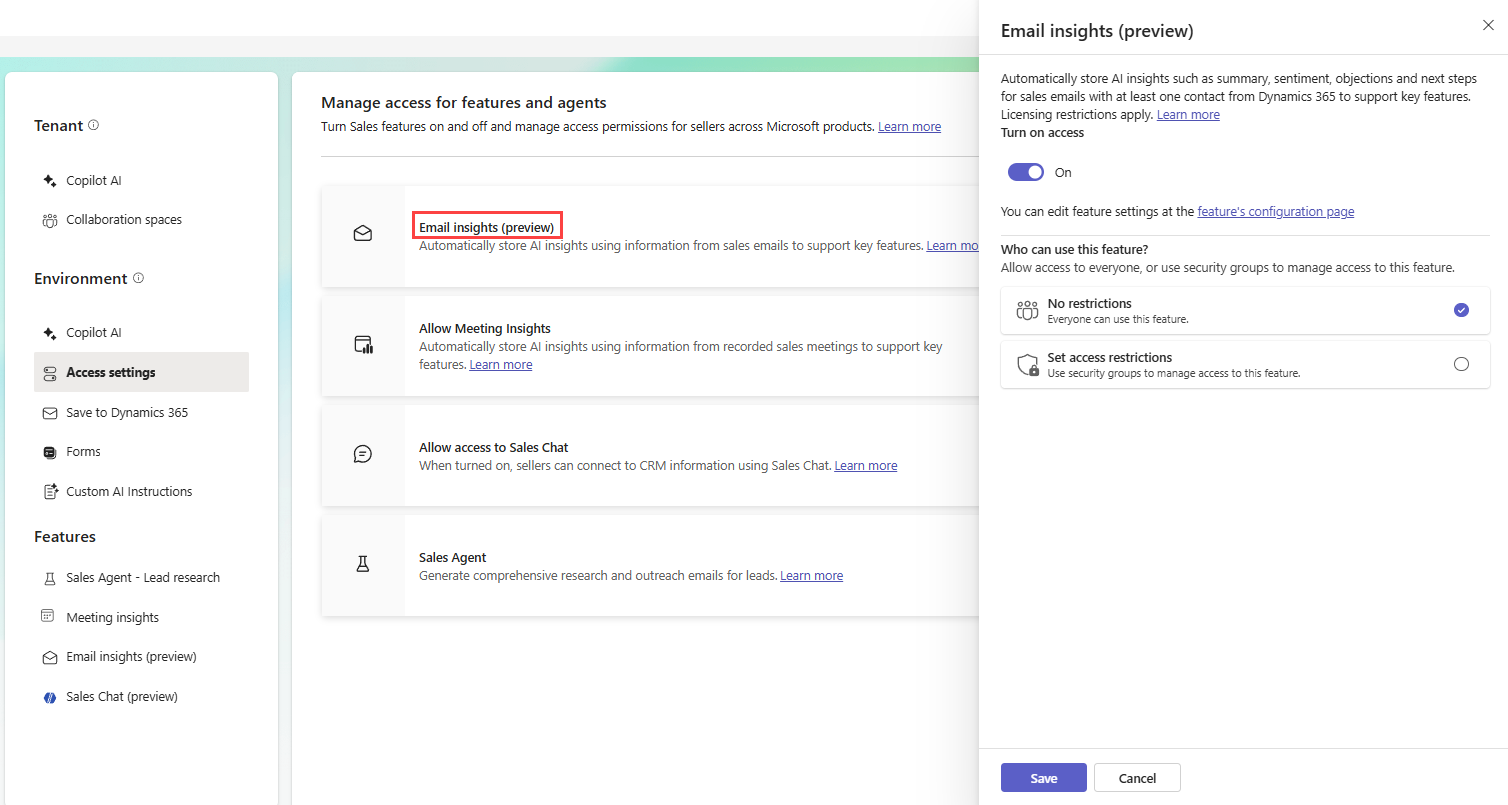Click the Tenant info tooltip icon
1508x805 pixels.
[93, 124]
